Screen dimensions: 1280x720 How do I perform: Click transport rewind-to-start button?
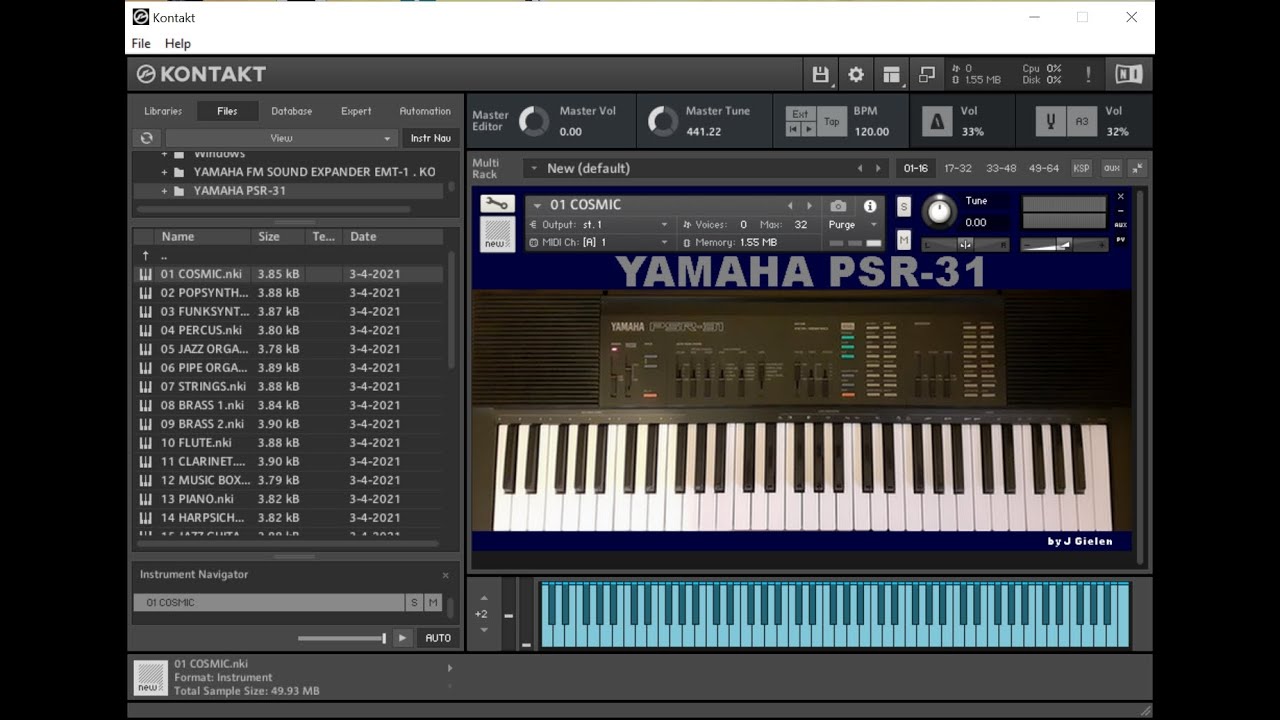[x=794, y=130]
